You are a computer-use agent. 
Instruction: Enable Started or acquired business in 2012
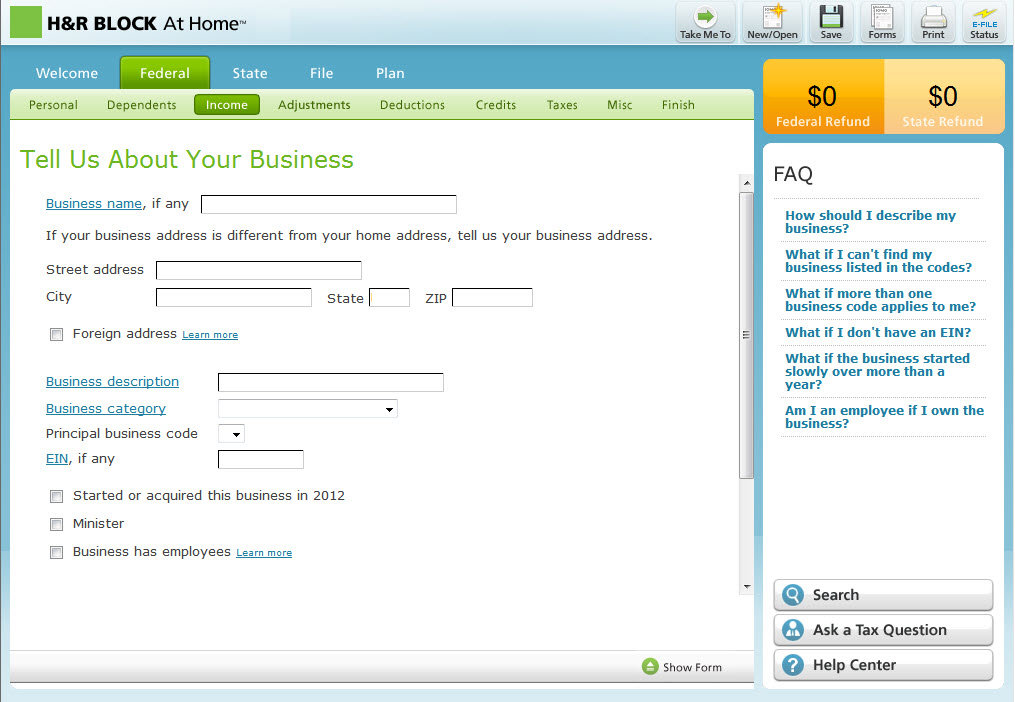click(x=57, y=496)
